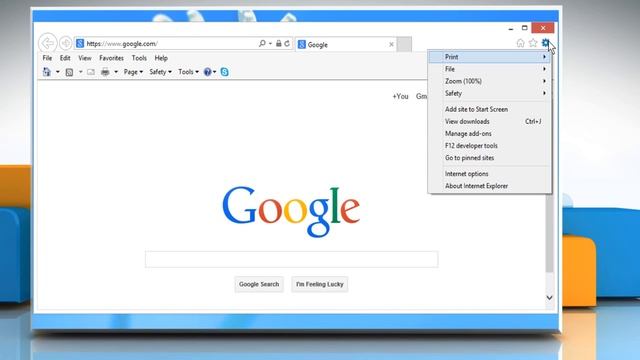Click the security lock icon in address bar
Viewport: 640px width, 360px height.
(278, 43)
